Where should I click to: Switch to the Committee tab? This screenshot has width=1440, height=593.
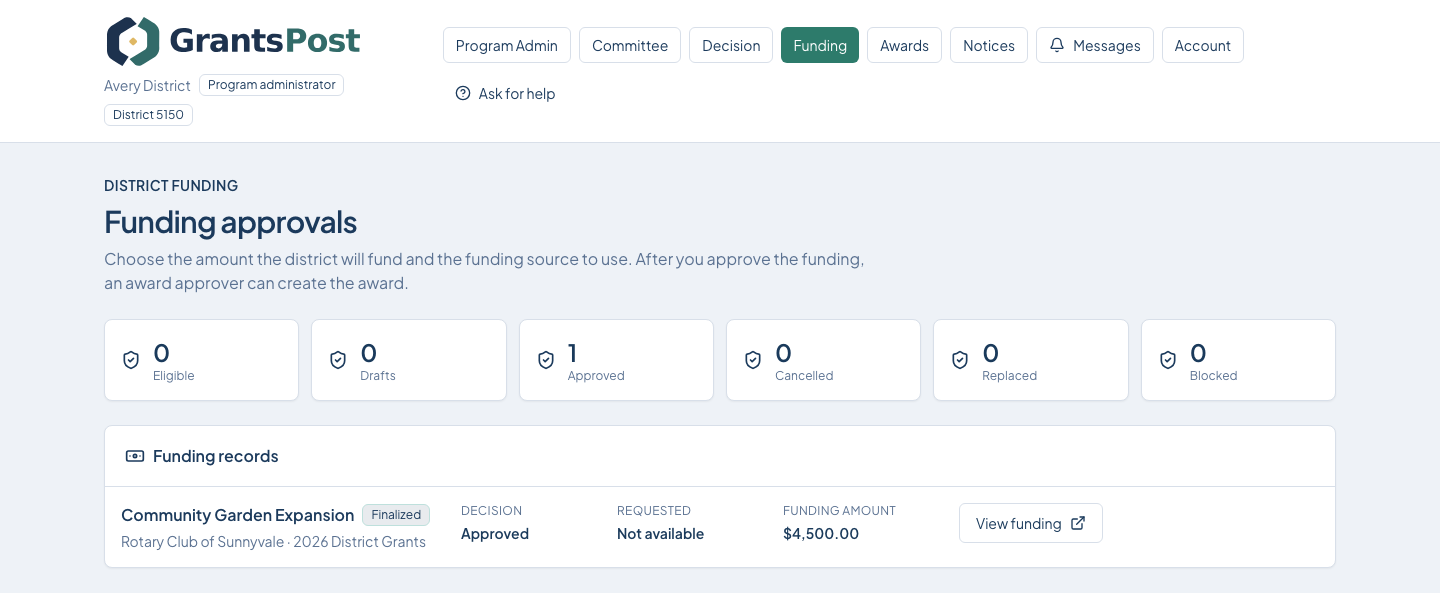(x=630, y=45)
